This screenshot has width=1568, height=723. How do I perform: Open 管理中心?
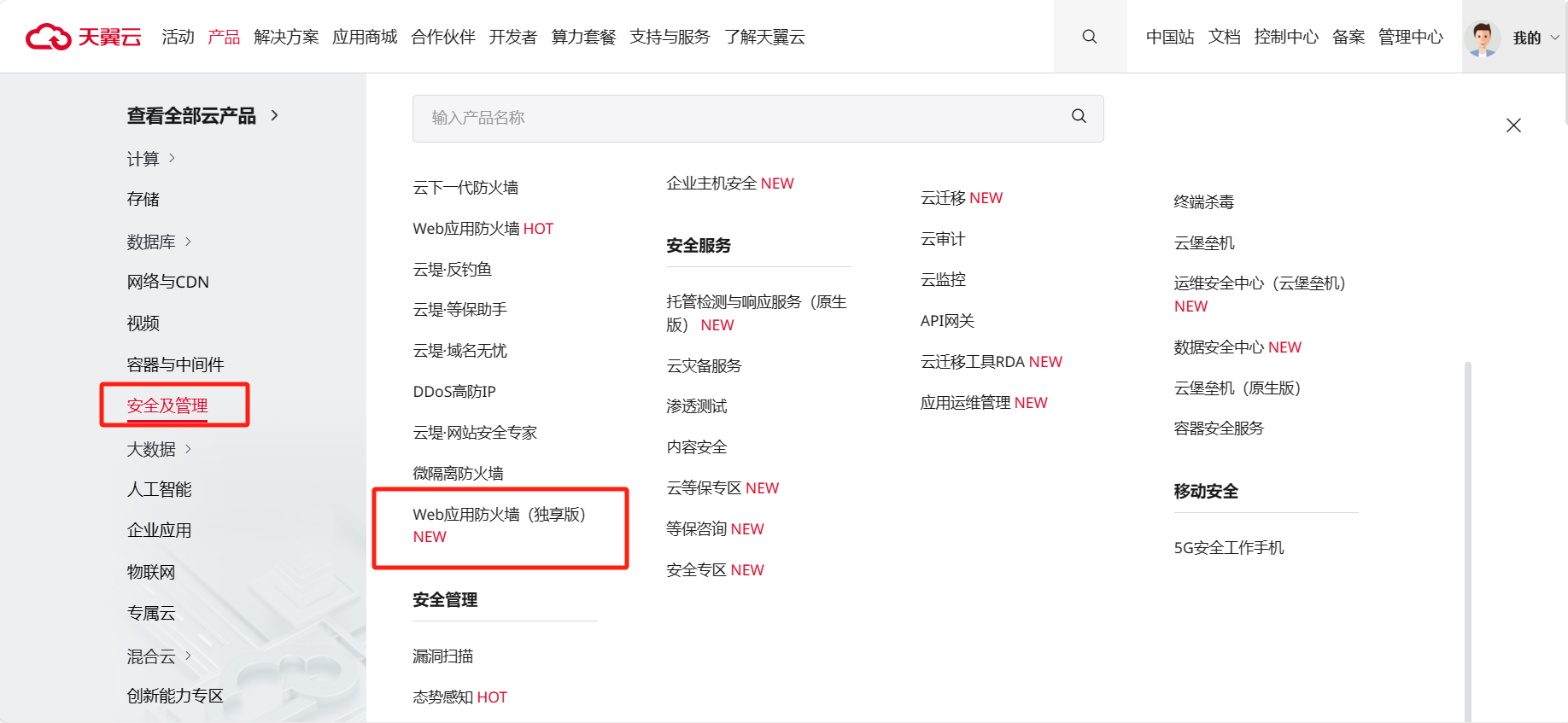pyautogui.click(x=1411, y=37)
